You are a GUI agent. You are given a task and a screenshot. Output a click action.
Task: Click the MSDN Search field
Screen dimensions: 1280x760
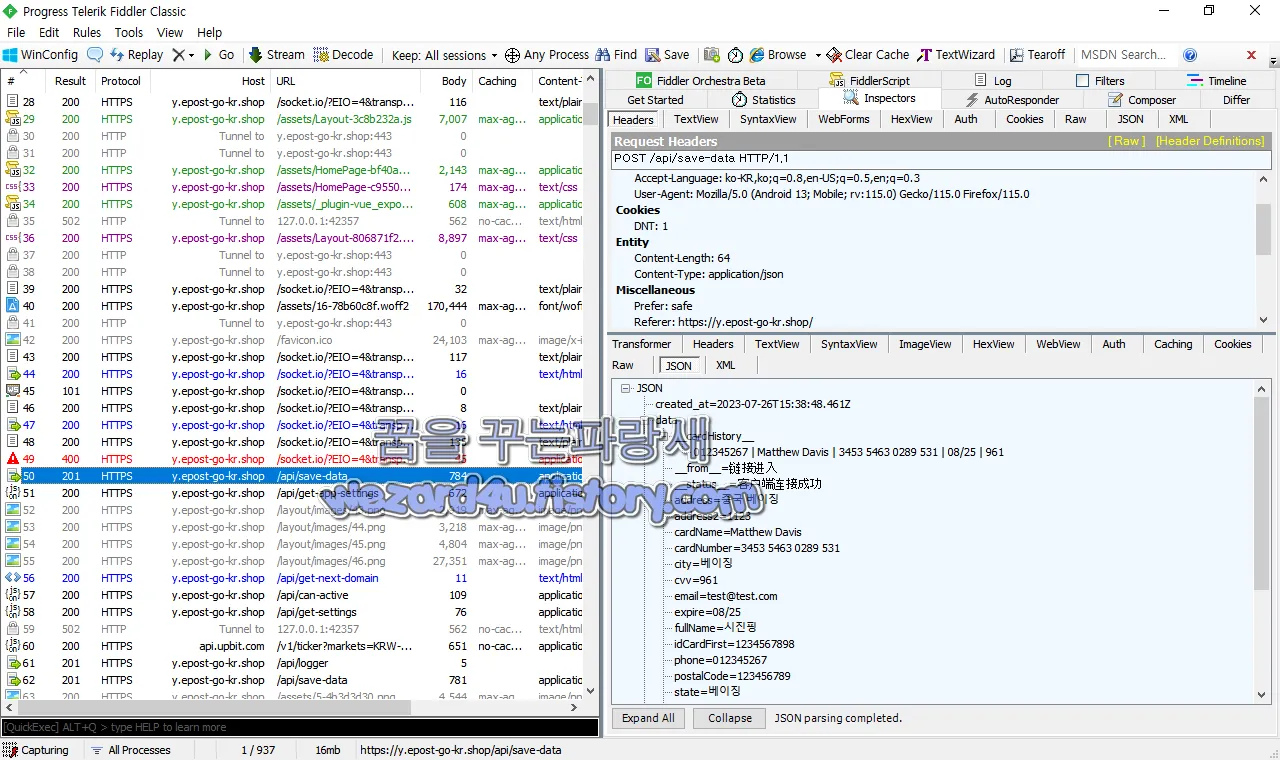click(x=1126, y=55)
